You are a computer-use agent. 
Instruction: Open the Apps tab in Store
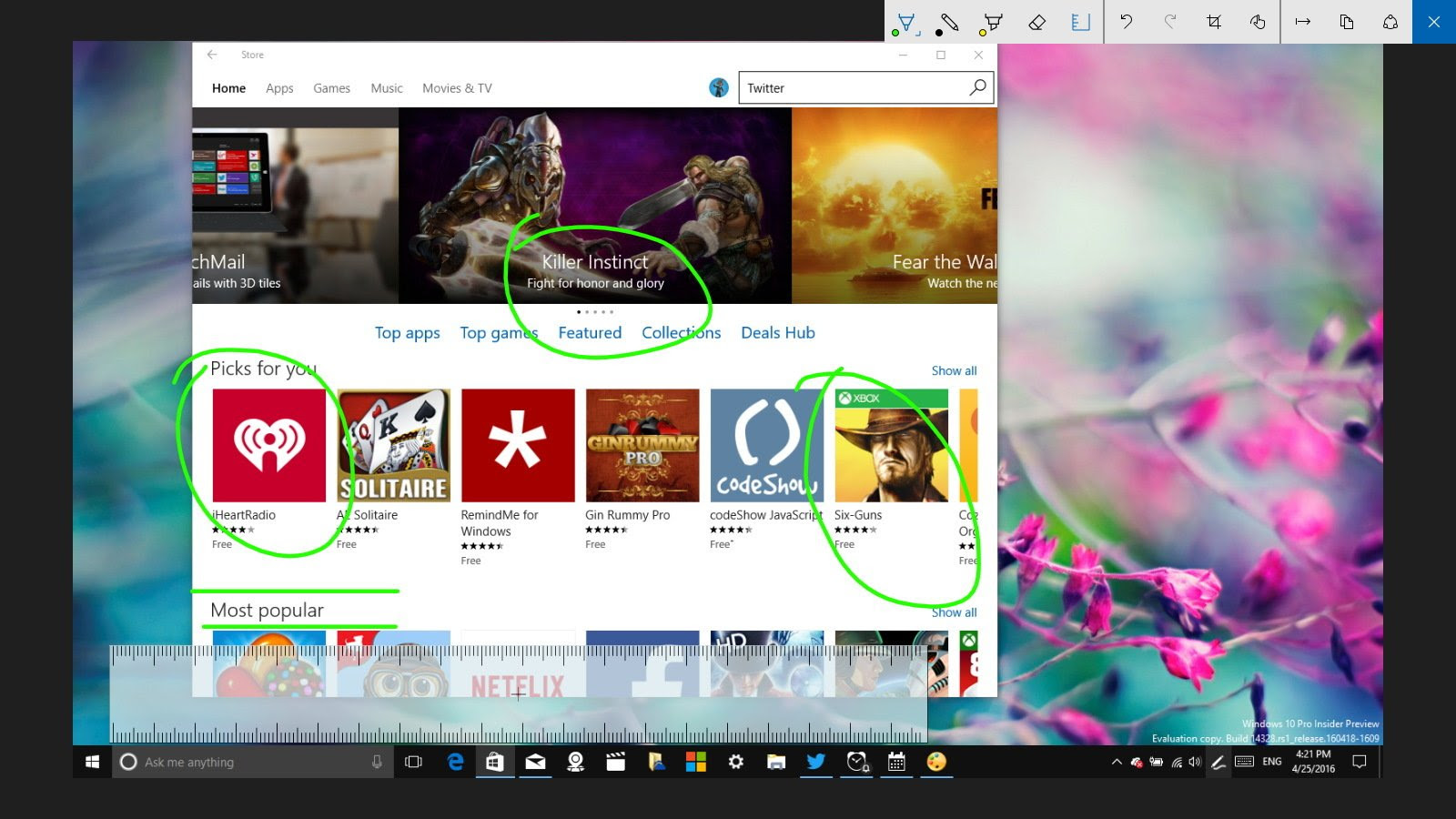[x=279, y=88]
